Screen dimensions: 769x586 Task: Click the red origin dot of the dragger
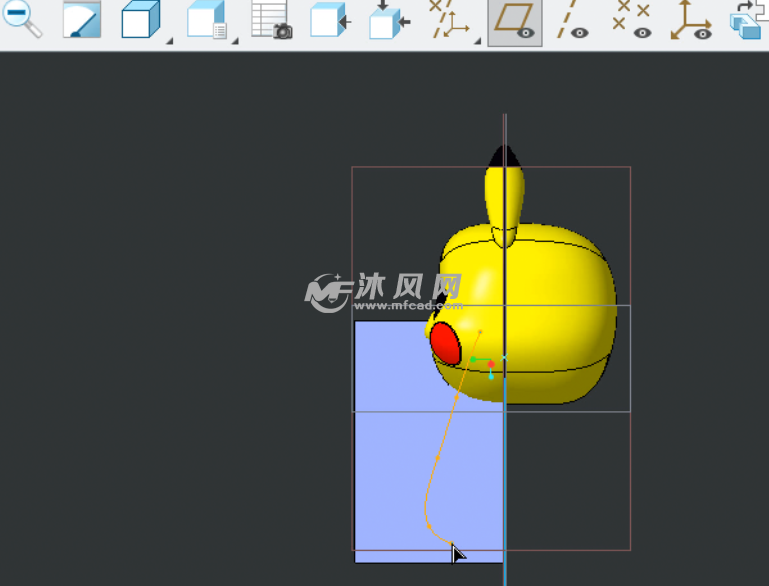491,364
